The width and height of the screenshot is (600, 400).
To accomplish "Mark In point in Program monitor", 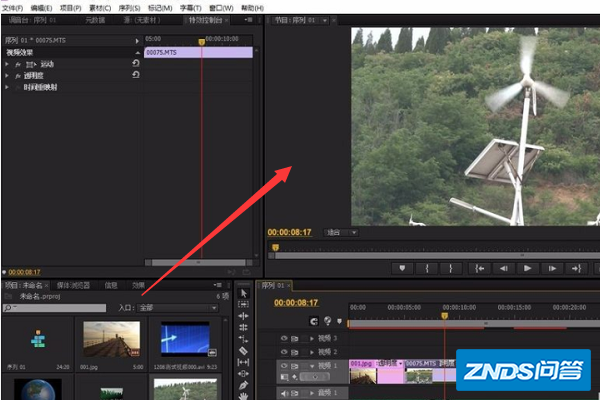I will tap(427, 268).
